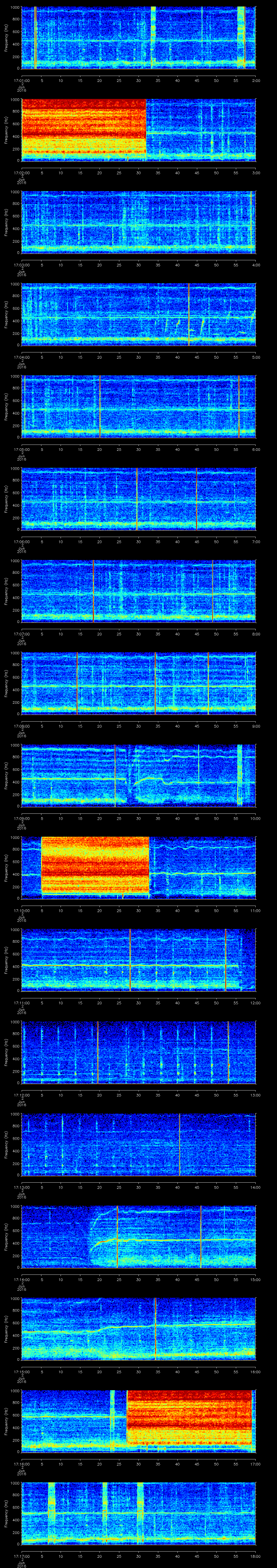
Task: Select the spectrogram panel starting at 17:13:00
Action: click(x=138, y=1145)
